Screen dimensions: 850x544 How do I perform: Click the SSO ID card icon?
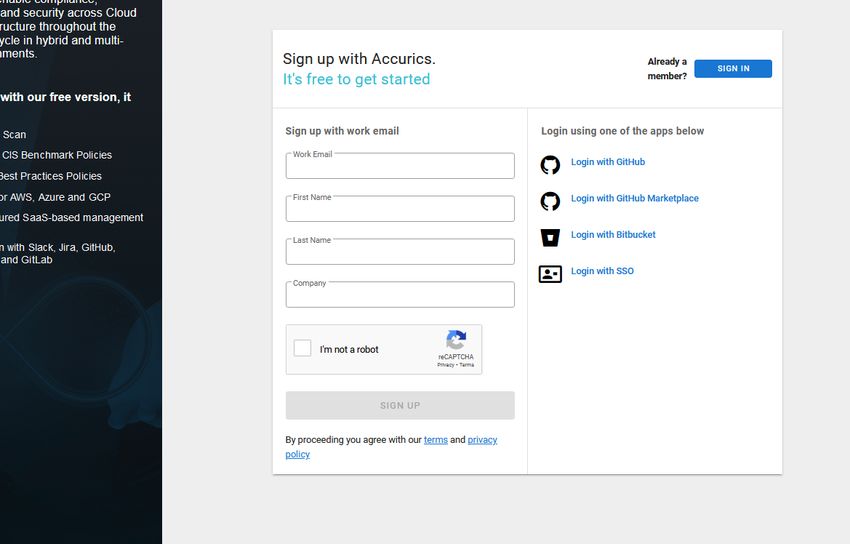550,274
